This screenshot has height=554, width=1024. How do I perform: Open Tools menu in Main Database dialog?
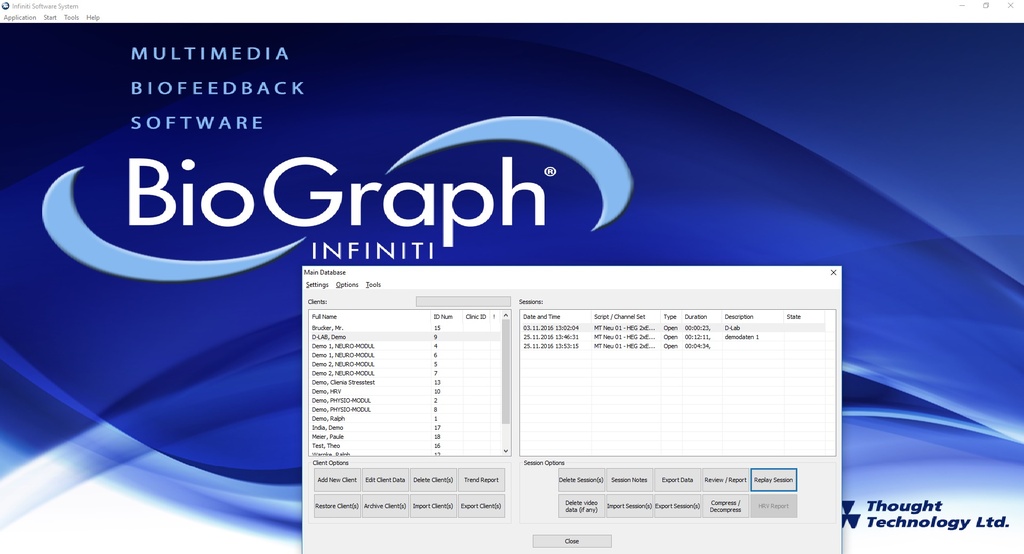pos(374,285)
